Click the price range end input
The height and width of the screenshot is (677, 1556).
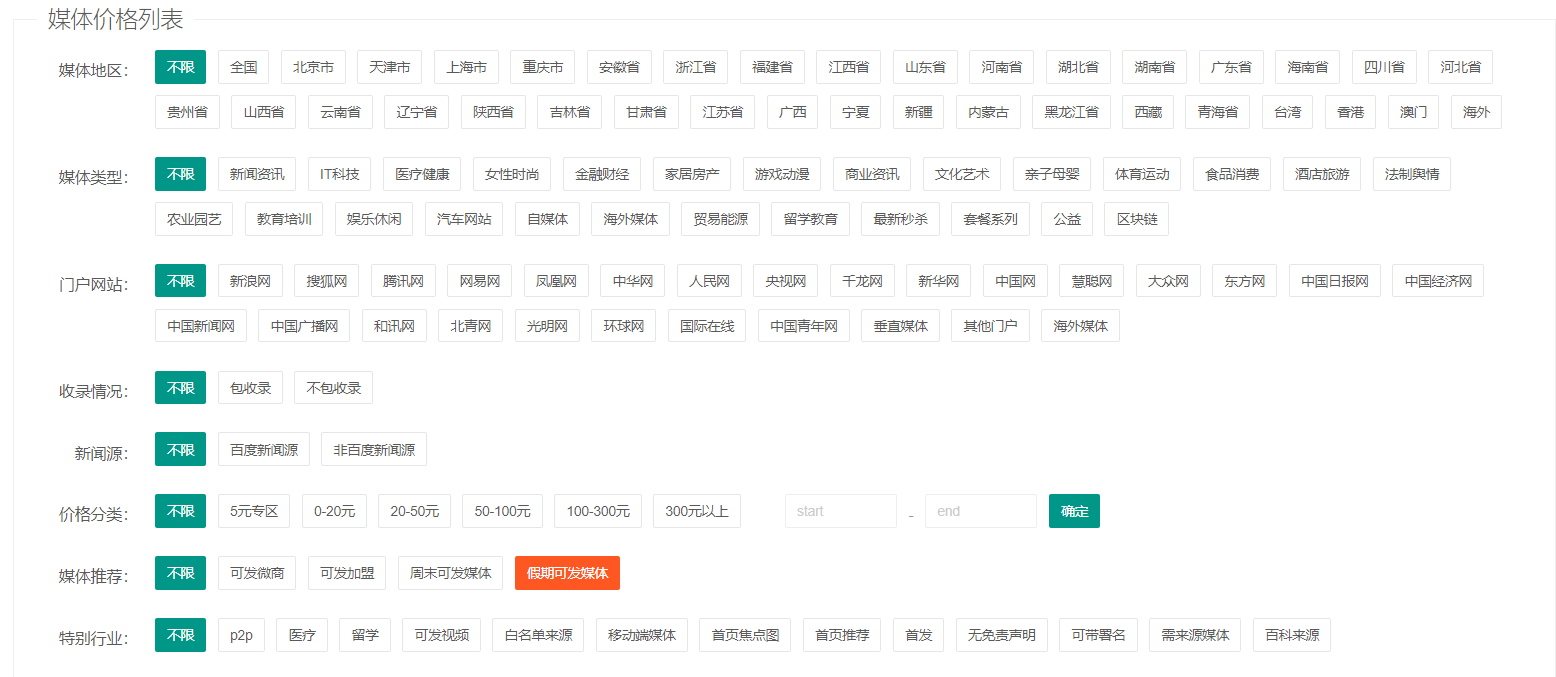pyautogui.click(x=981, y=511)
